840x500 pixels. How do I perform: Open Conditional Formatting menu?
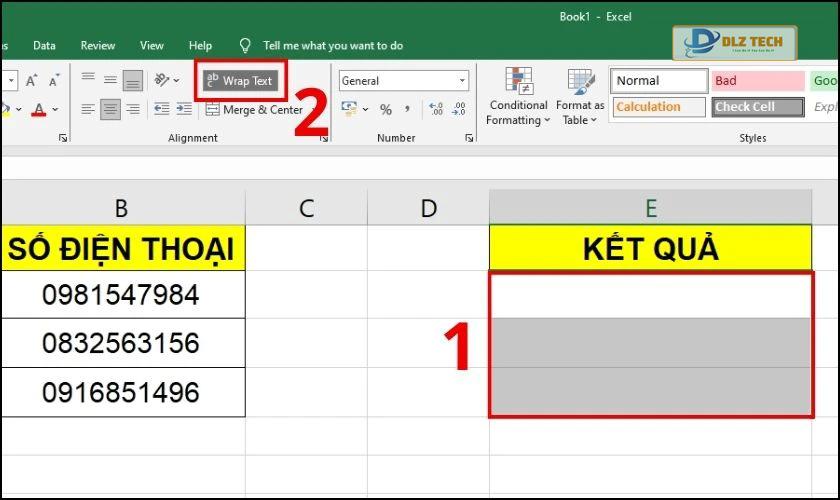click(518, 97)
